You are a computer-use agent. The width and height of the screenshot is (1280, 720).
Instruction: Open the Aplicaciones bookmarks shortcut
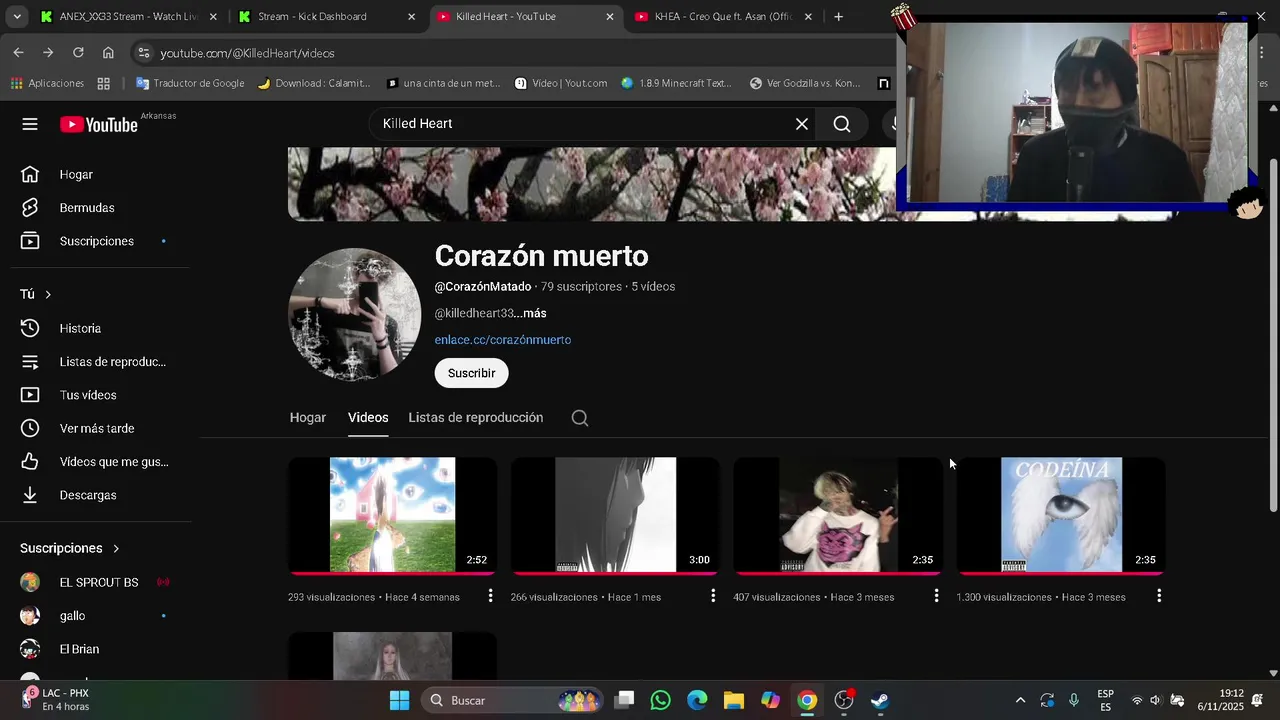coord(47,83)
